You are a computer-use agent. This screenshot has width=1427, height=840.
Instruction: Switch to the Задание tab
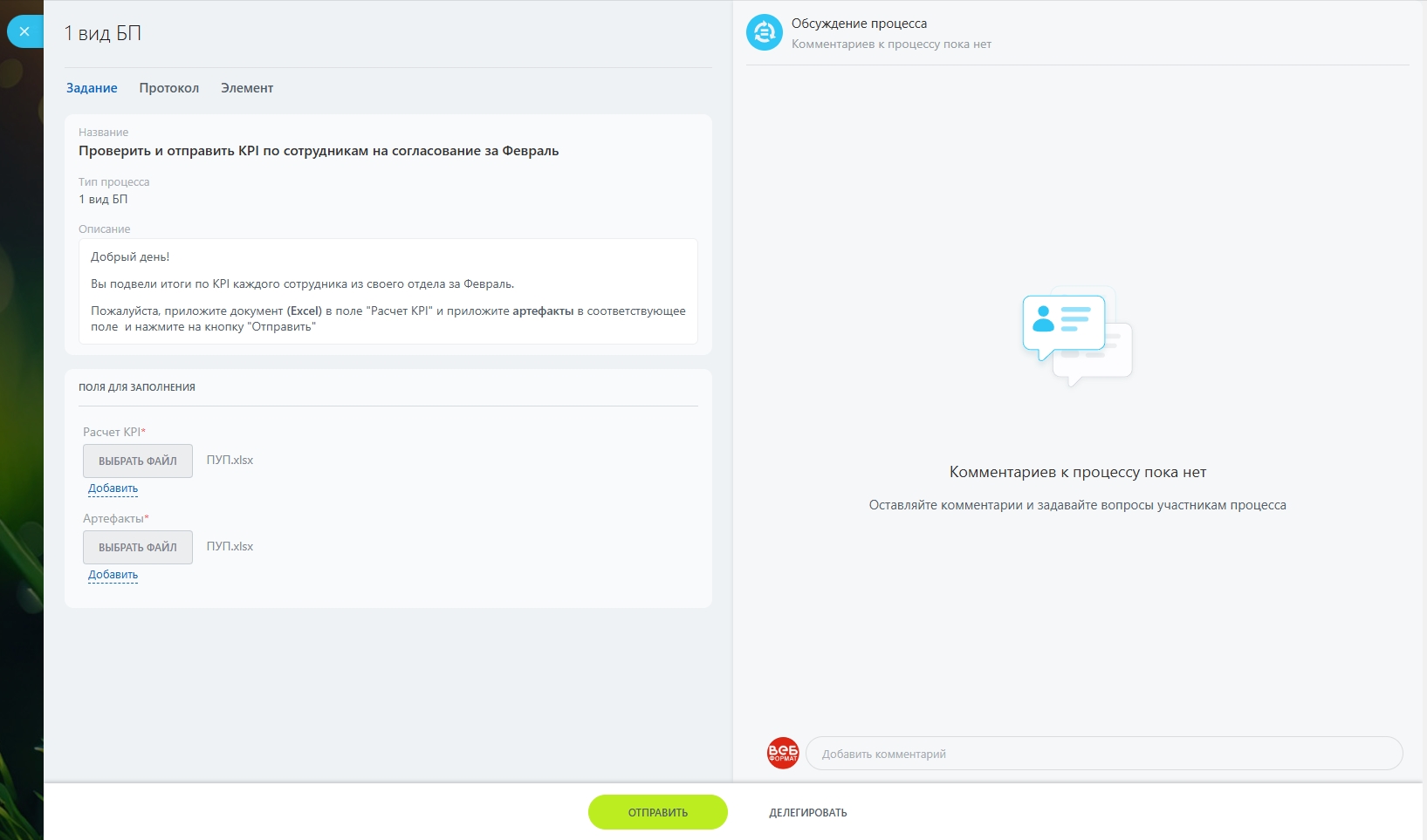(92, 88)
